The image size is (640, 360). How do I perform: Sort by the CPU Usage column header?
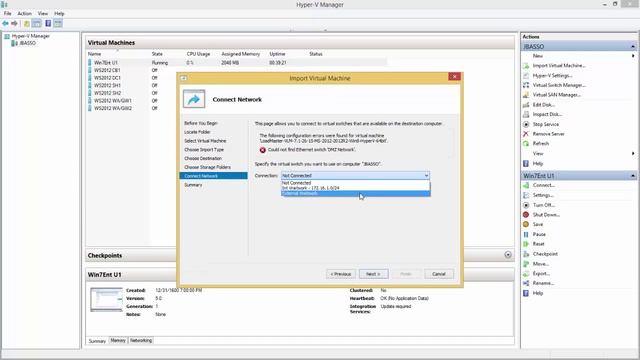tap(198, 54)
